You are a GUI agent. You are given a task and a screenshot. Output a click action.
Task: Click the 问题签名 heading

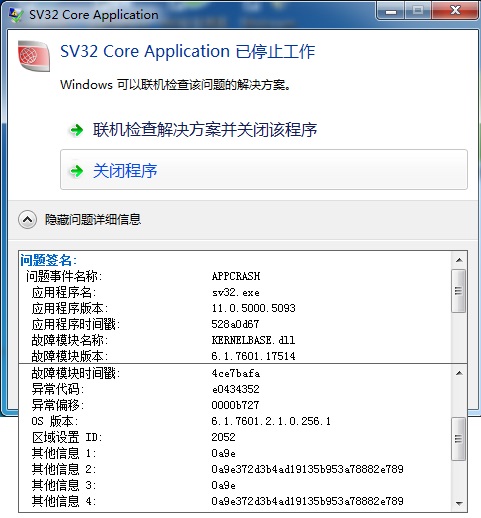pos(48,260)
